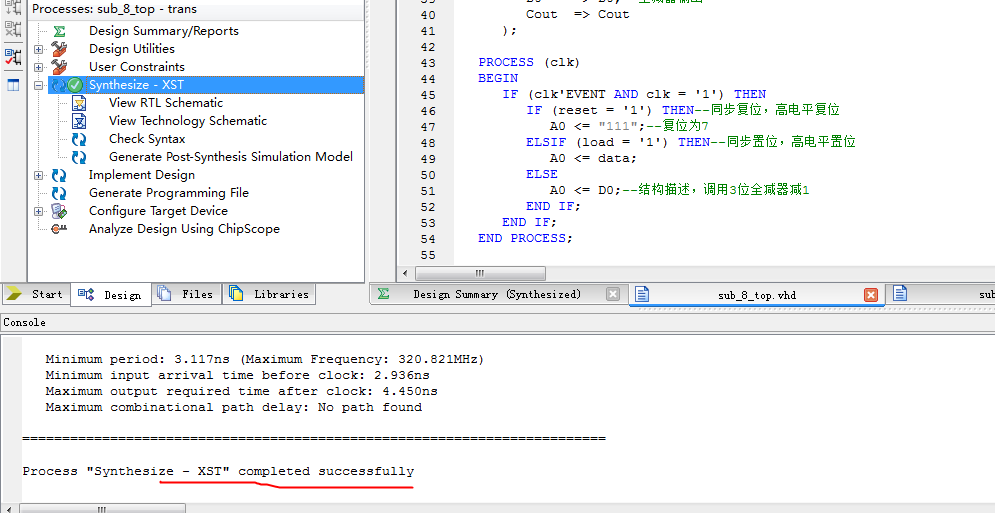Click 'END IF;' on line 52

(x=553, y=206)
